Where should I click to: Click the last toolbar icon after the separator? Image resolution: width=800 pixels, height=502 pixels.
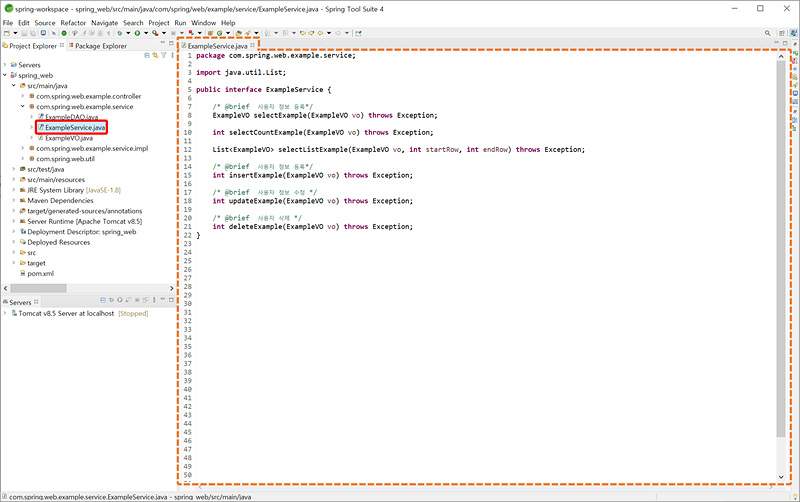pos(359,33)
